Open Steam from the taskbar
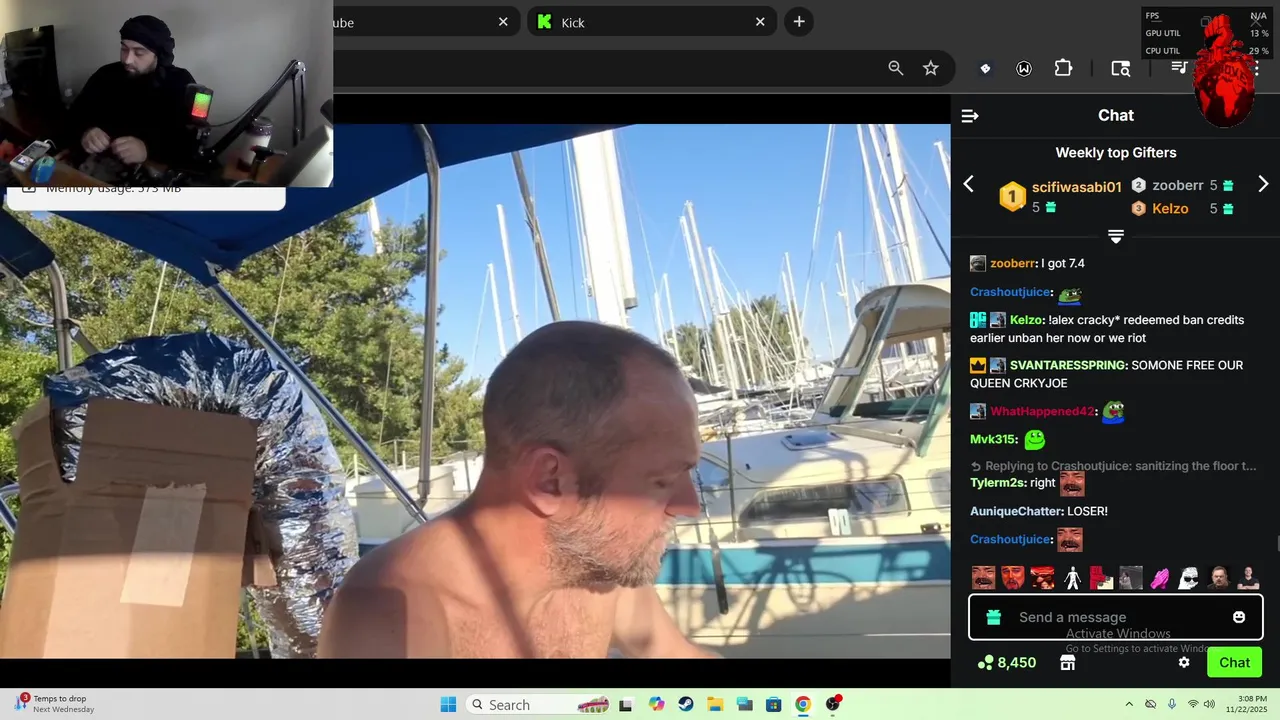1280x720 pixels. tap(685, 704)
